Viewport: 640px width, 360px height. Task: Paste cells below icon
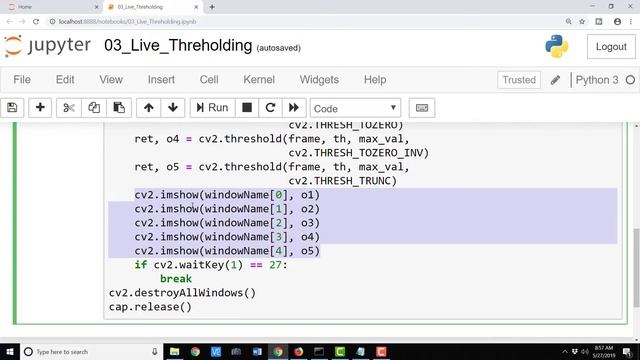119,108
